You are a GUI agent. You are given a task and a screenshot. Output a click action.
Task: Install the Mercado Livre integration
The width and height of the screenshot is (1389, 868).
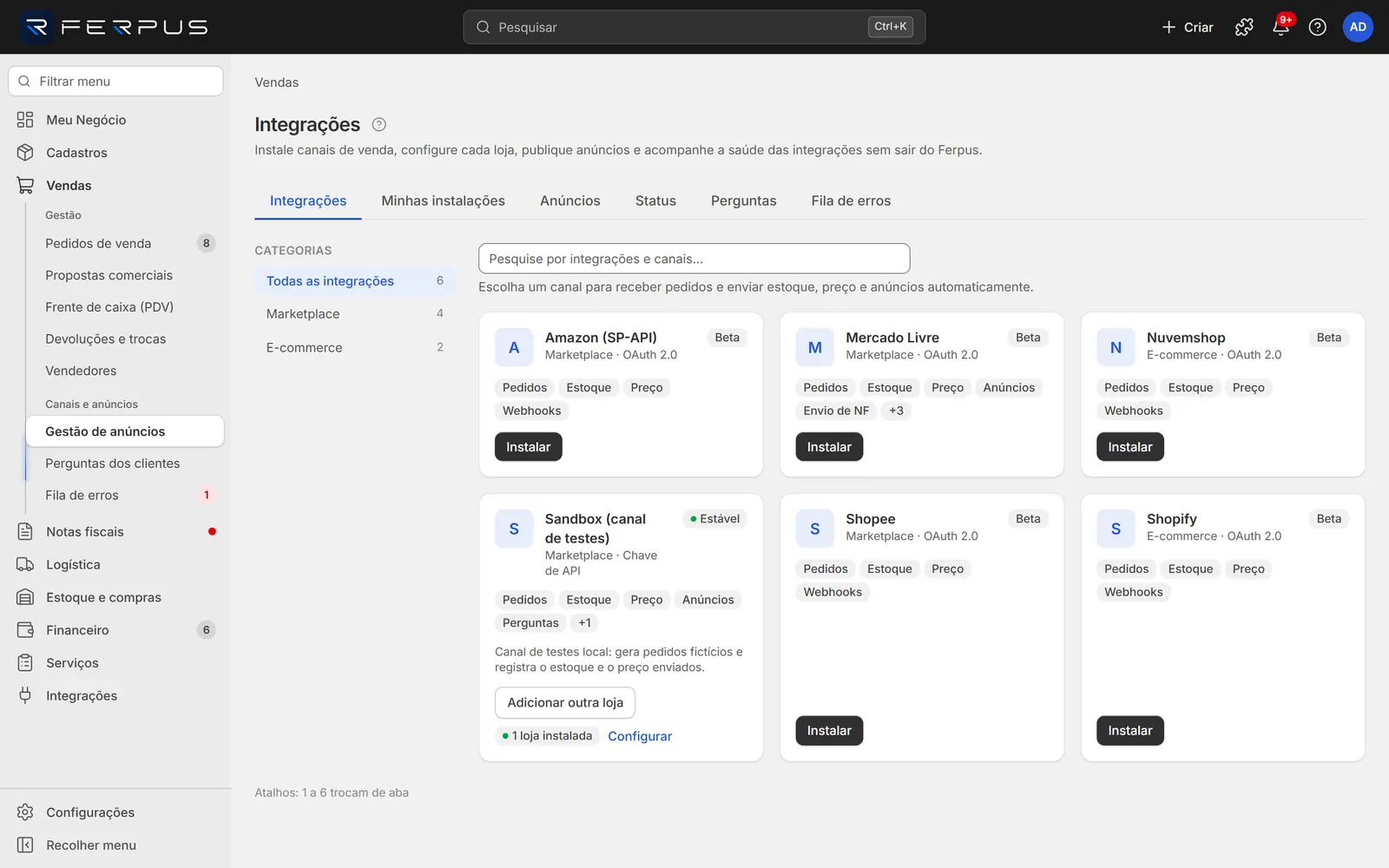point(829,447)
